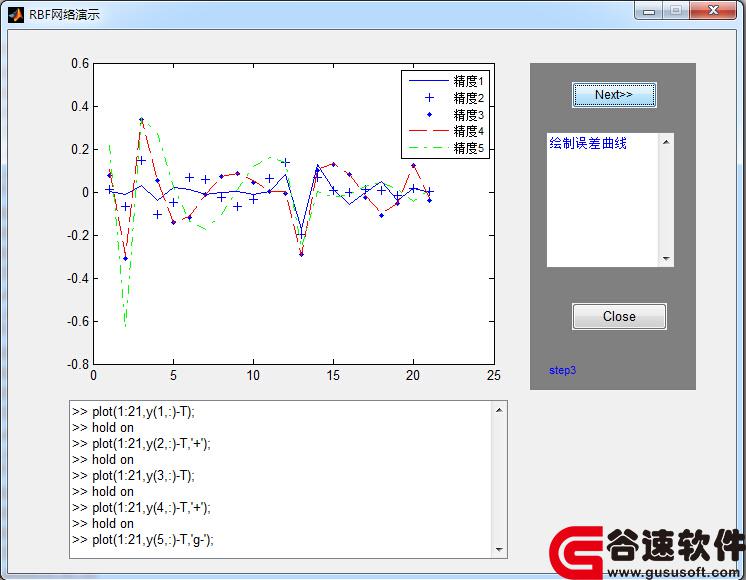Select line plot(1:21,y(1,:)-T);
This screenshot has width=746, height=580.
tap(134, 412)
